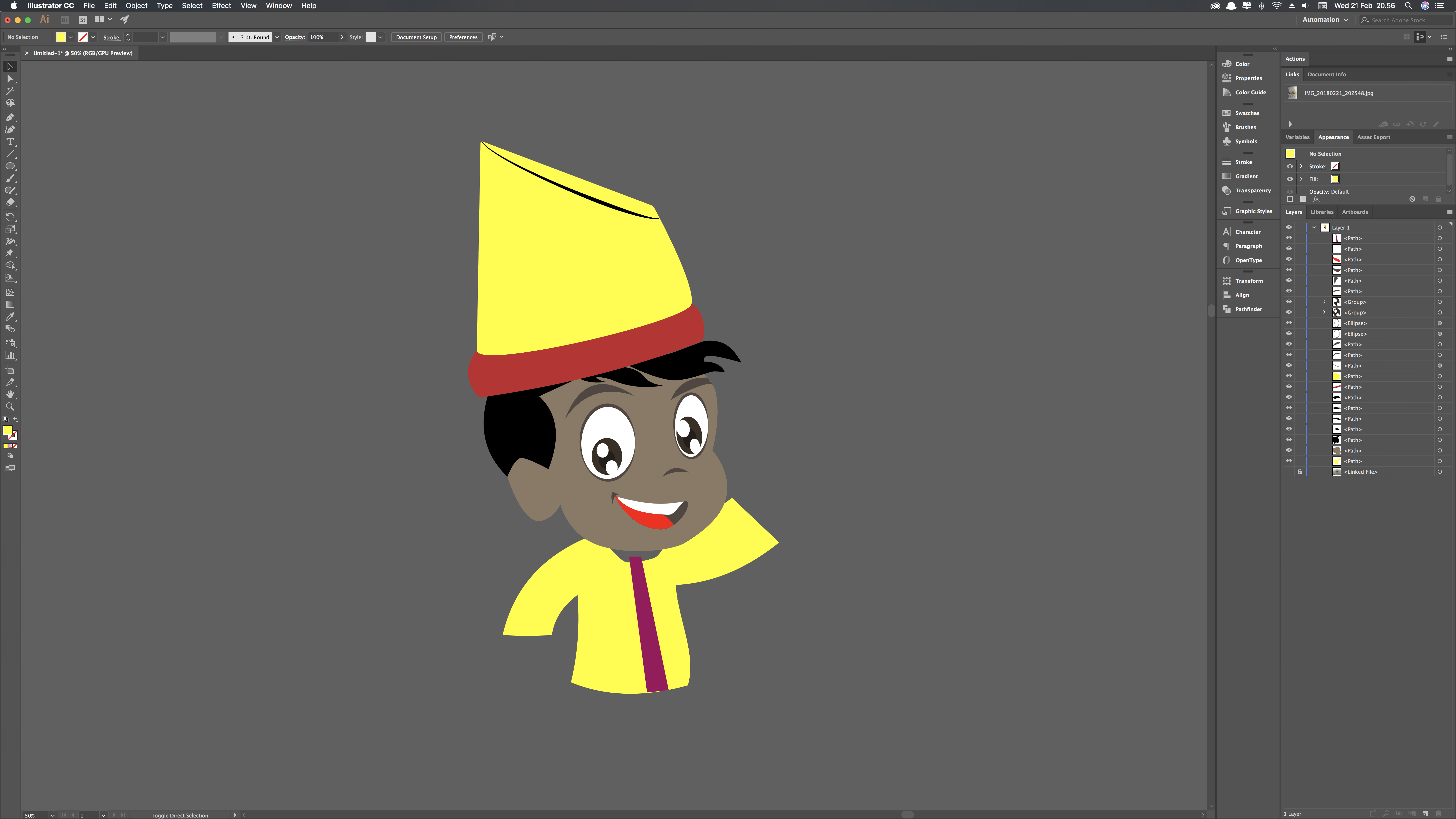The image size is (1456, 819).
Task: Unlock the Linked File layer
Action: point(1300,471)
